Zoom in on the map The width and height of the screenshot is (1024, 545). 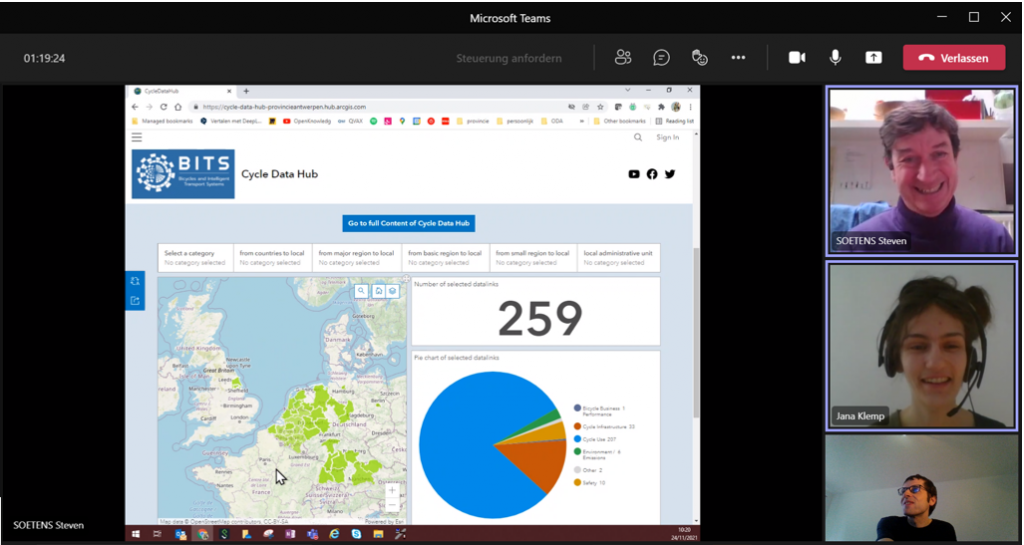(x=392, y=490)
